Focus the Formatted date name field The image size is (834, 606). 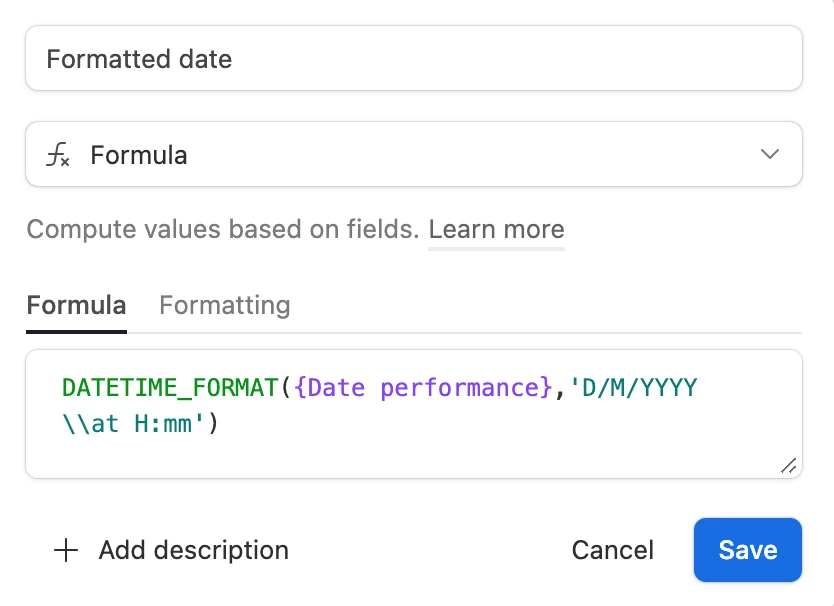coord(413,58)
